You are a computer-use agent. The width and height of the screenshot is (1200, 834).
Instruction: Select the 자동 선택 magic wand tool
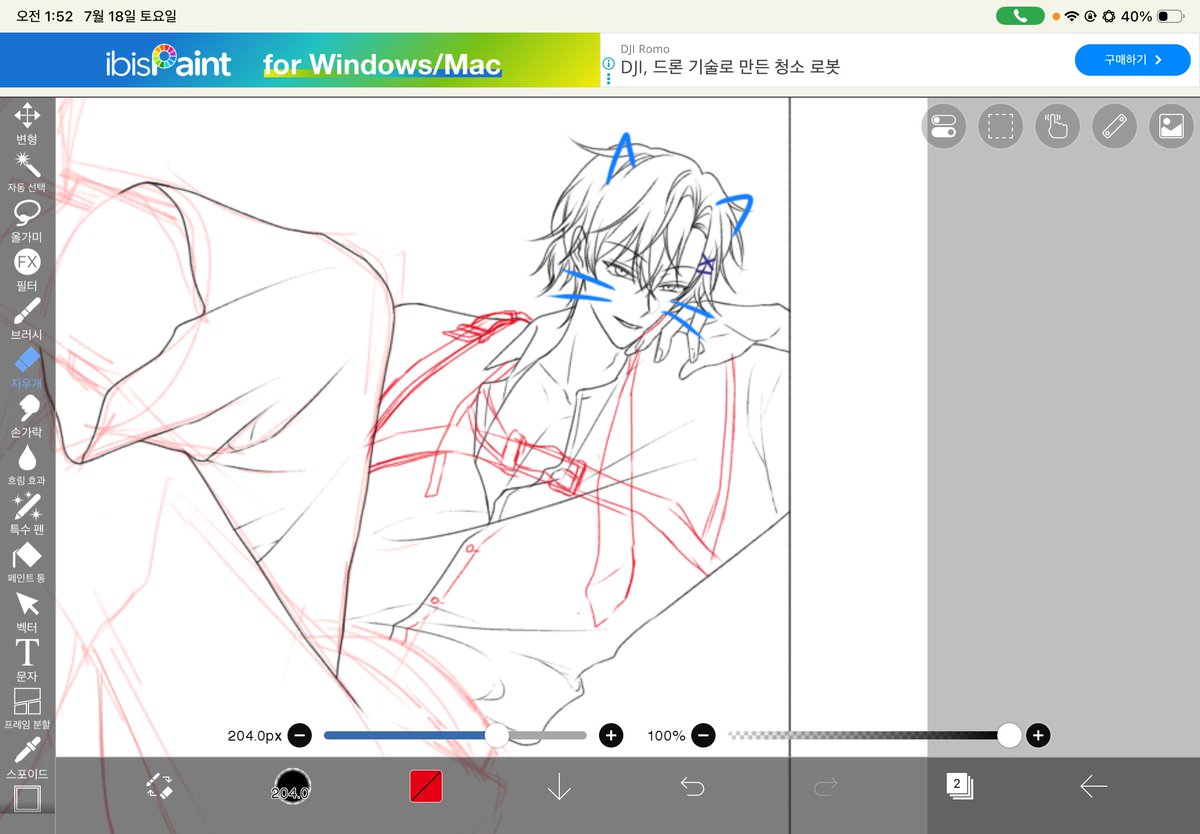[27, 171]
